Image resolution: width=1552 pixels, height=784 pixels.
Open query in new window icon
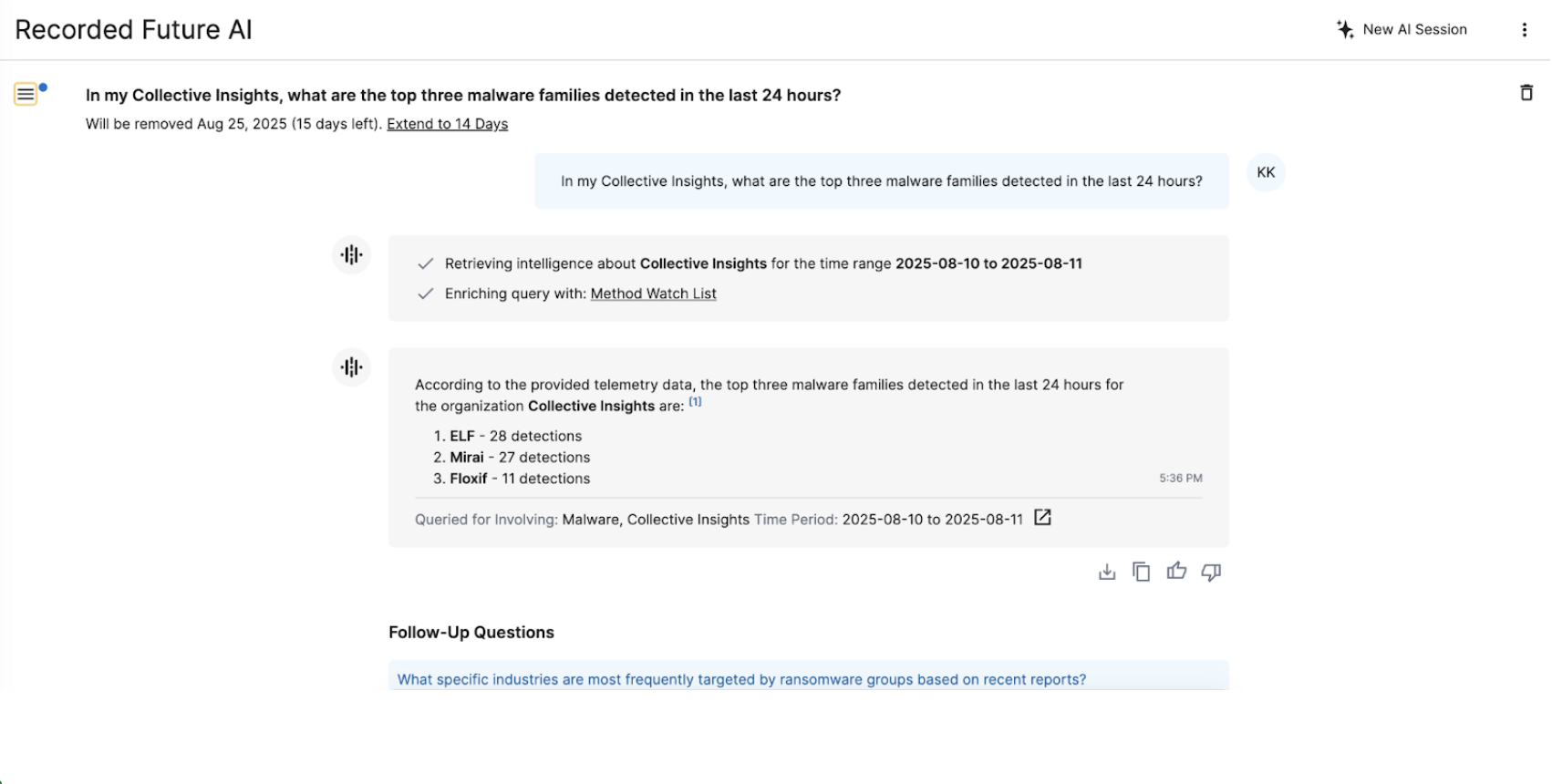(1042, 518)
